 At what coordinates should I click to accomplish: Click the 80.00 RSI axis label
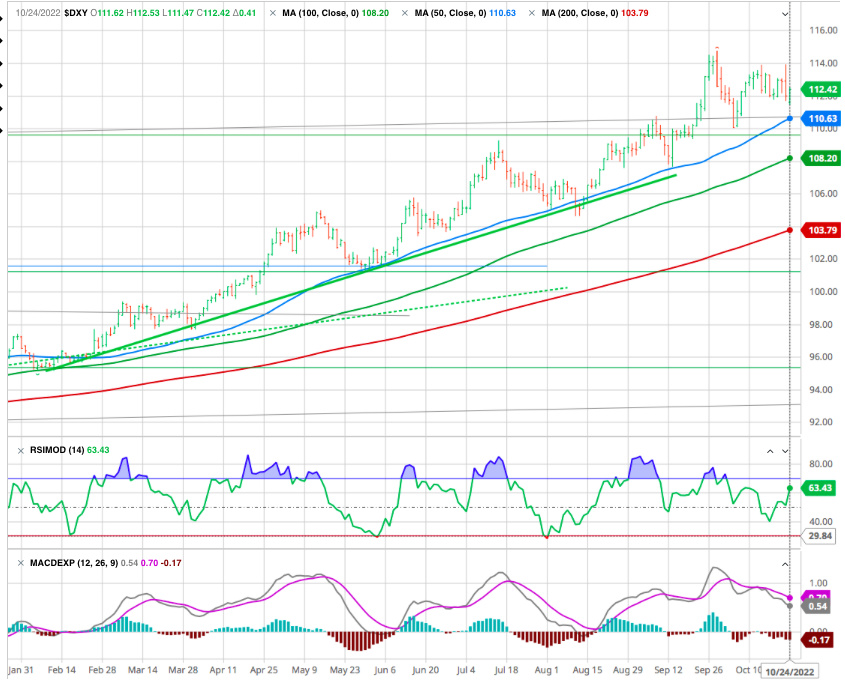pyautogui.click(x=821, y=464)
